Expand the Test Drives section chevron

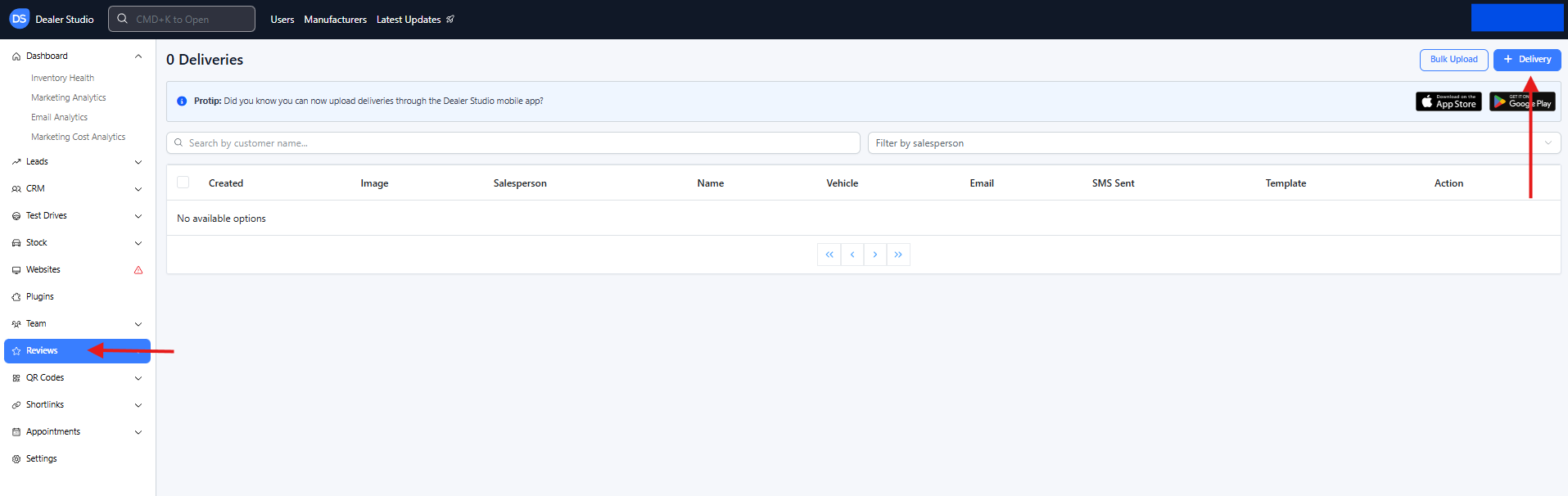coord(138,216)
